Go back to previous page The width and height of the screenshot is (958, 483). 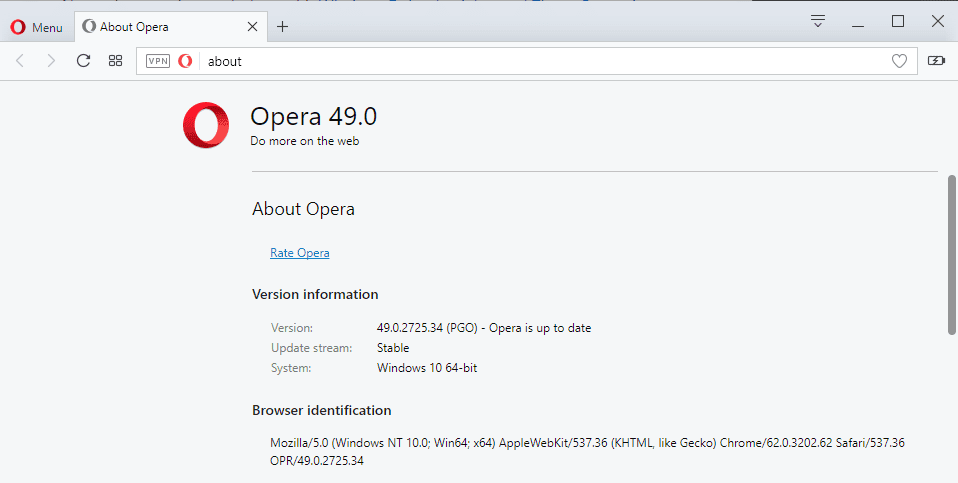20,61
